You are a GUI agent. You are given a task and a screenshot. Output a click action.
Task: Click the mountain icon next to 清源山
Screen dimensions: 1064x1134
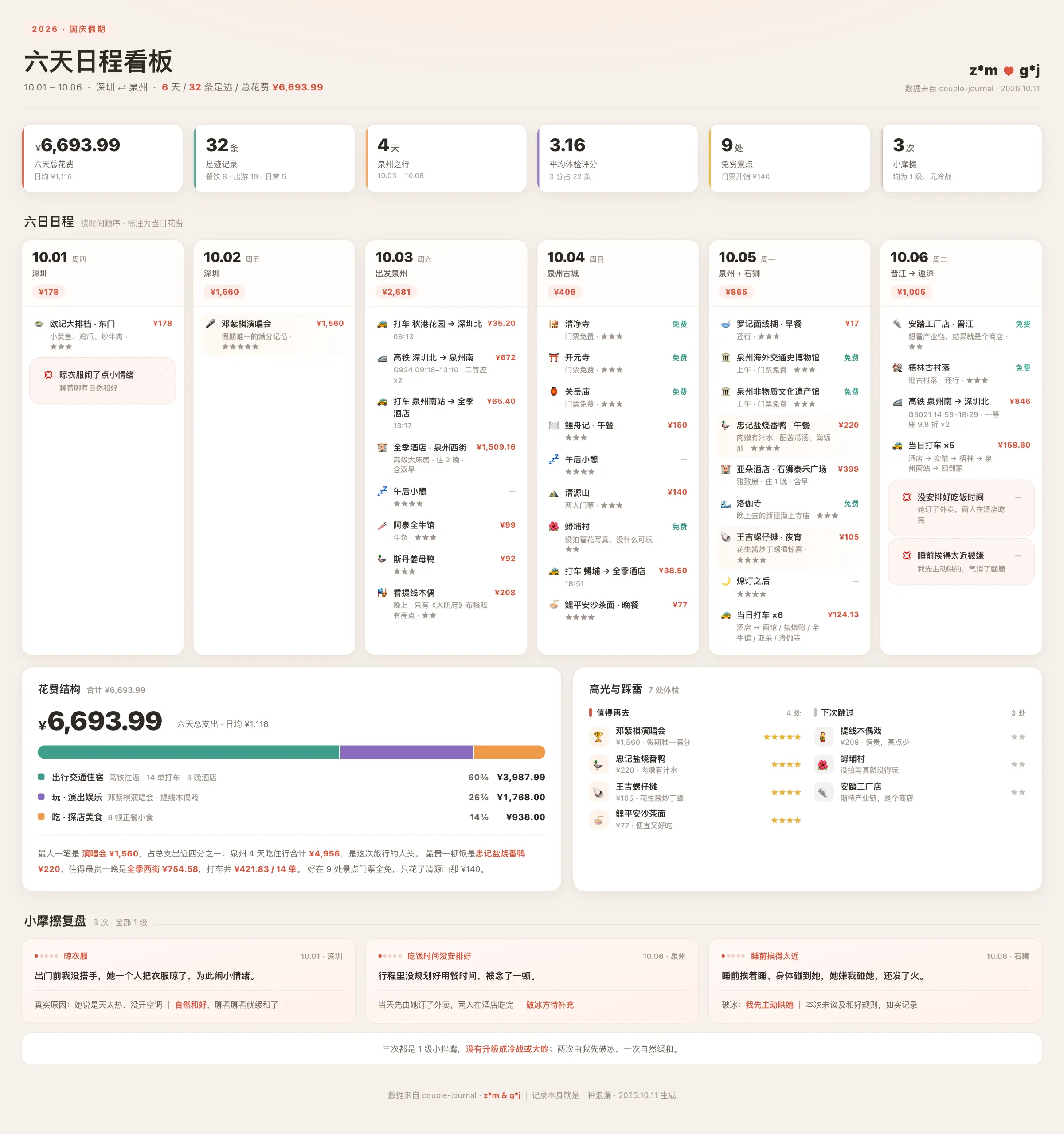553,493
